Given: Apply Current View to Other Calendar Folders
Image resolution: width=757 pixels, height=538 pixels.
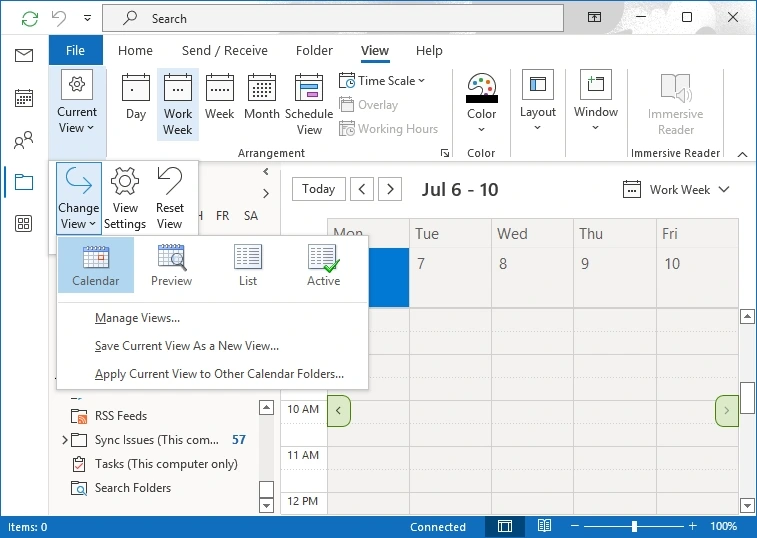Looking at the screenshot, I should (x=212, y=374).
